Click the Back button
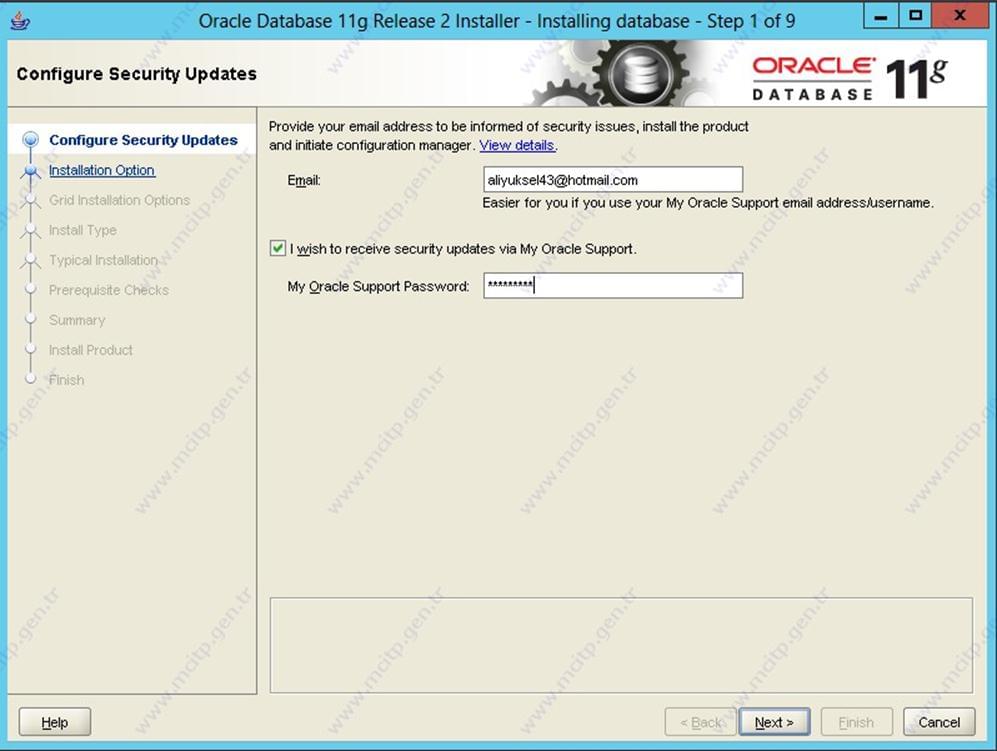 click(x=700, y=722)
